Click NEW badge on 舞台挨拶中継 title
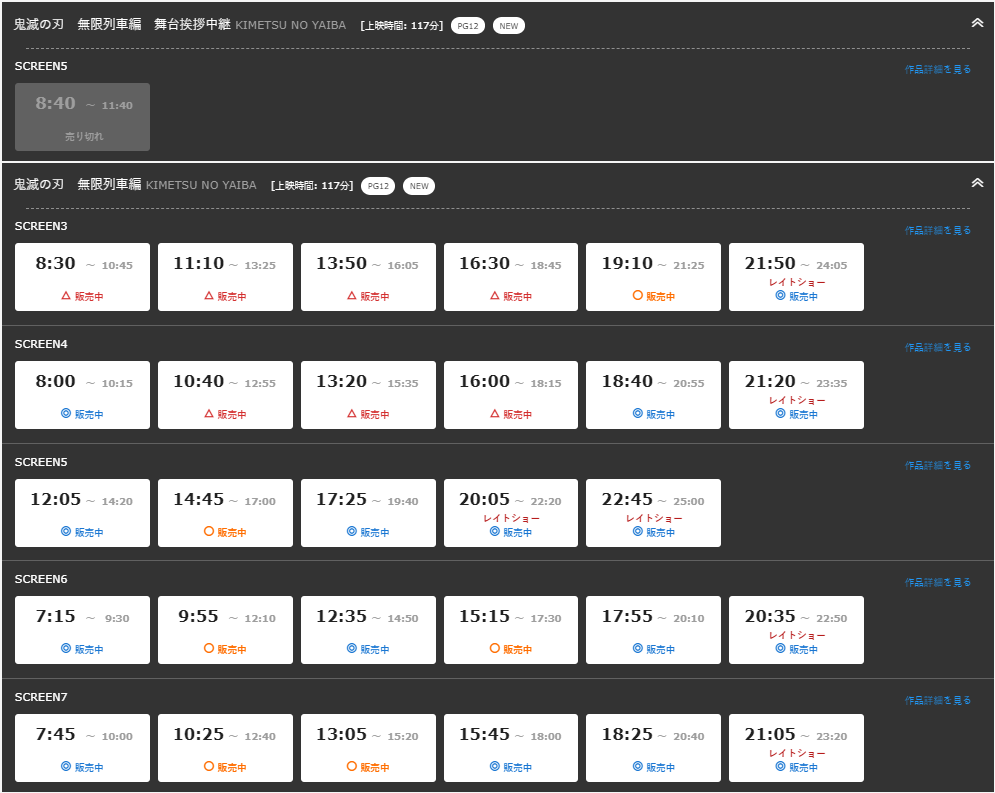The height and width of the screenshot is (793, 995). [x=509, y=26]
